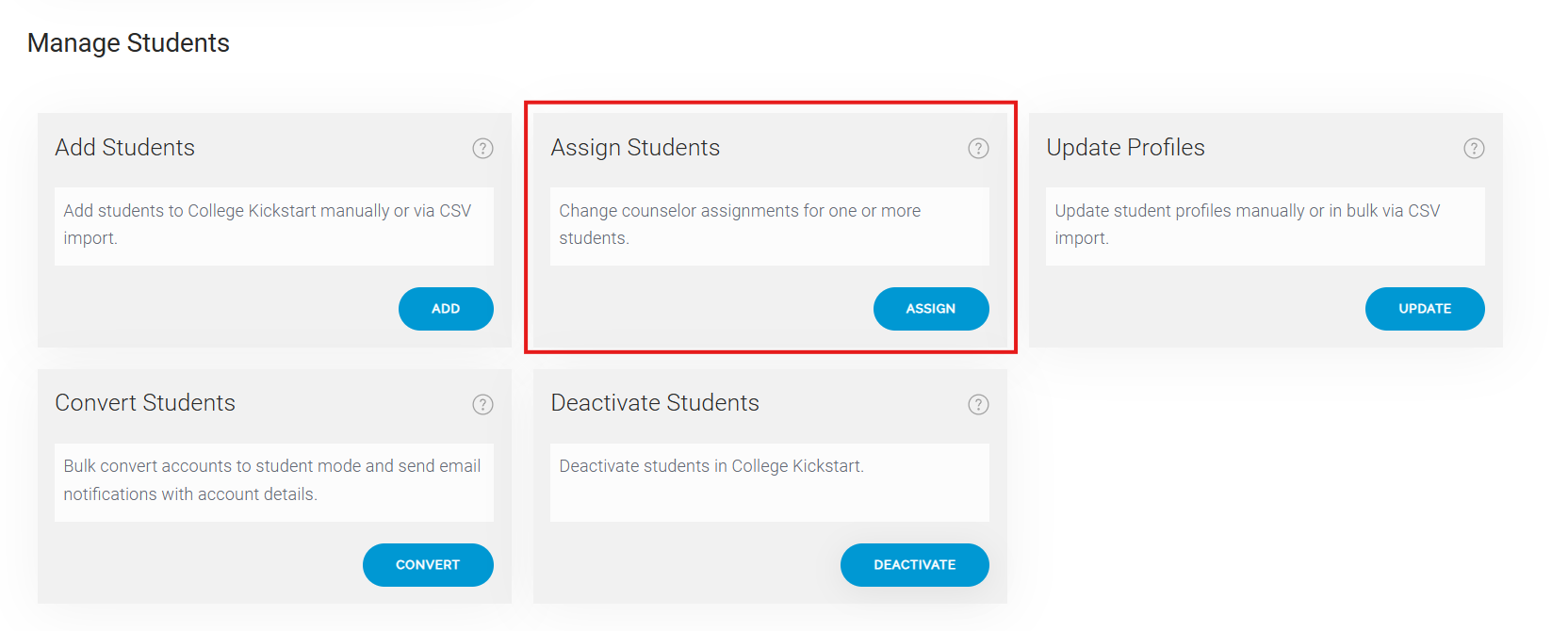Select the Deactivate Students card title
This screenshot has height=631, width=1568.
click(655, 403)
